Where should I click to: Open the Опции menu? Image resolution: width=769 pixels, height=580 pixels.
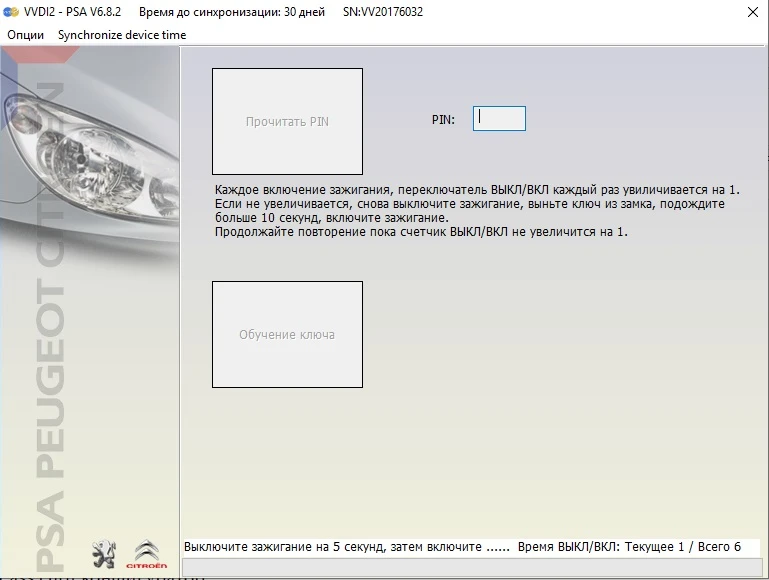(x=26, y=35)
